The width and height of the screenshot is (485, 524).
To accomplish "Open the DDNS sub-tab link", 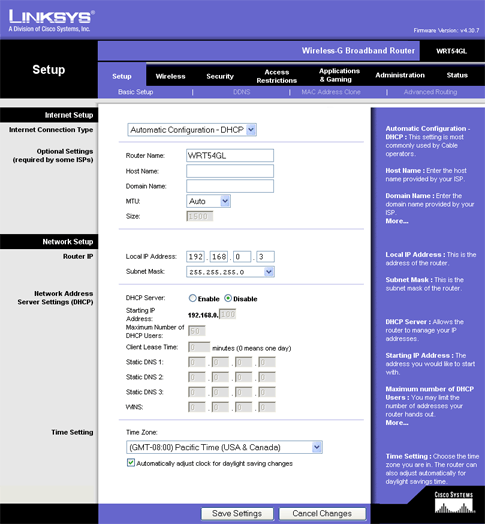I will [242, 92].
